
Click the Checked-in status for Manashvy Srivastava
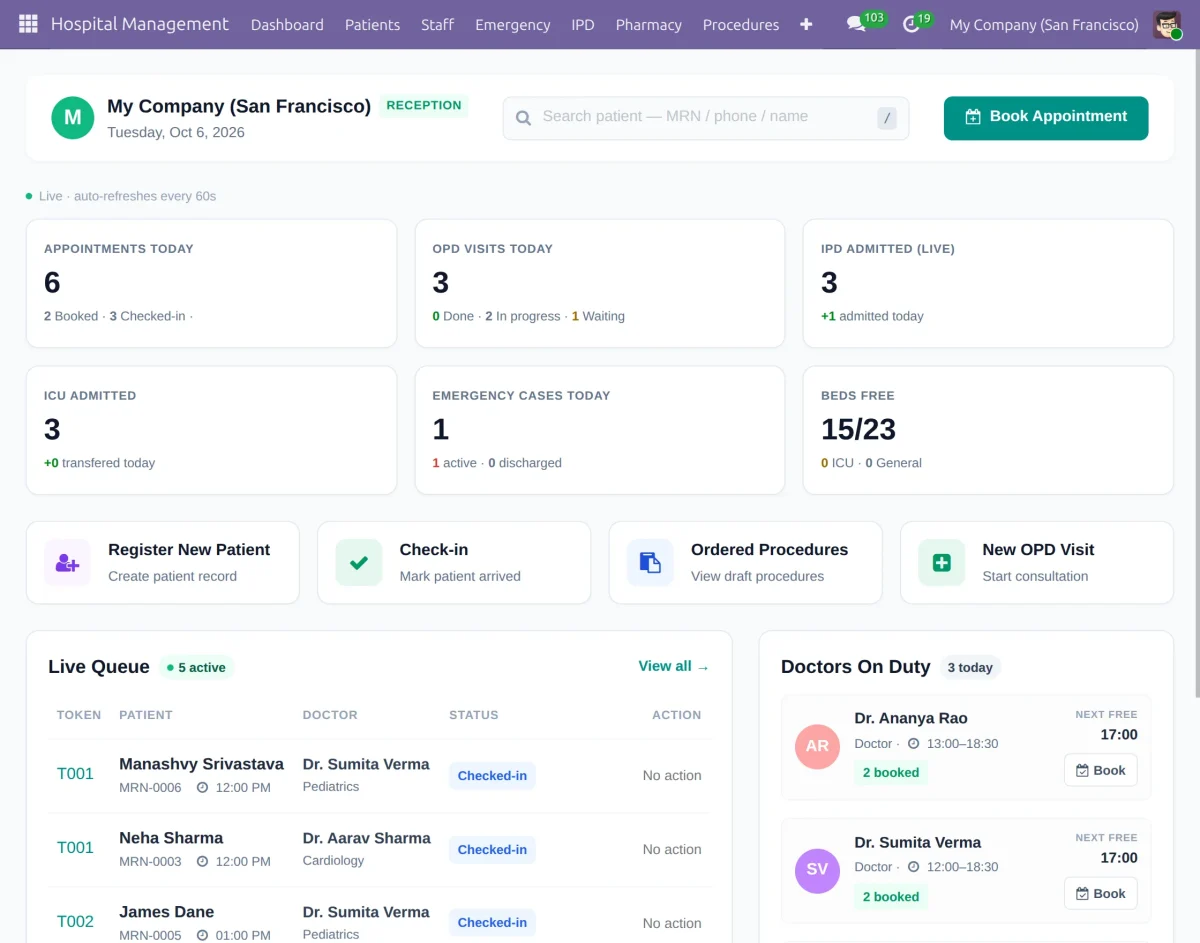pos(492,776)
